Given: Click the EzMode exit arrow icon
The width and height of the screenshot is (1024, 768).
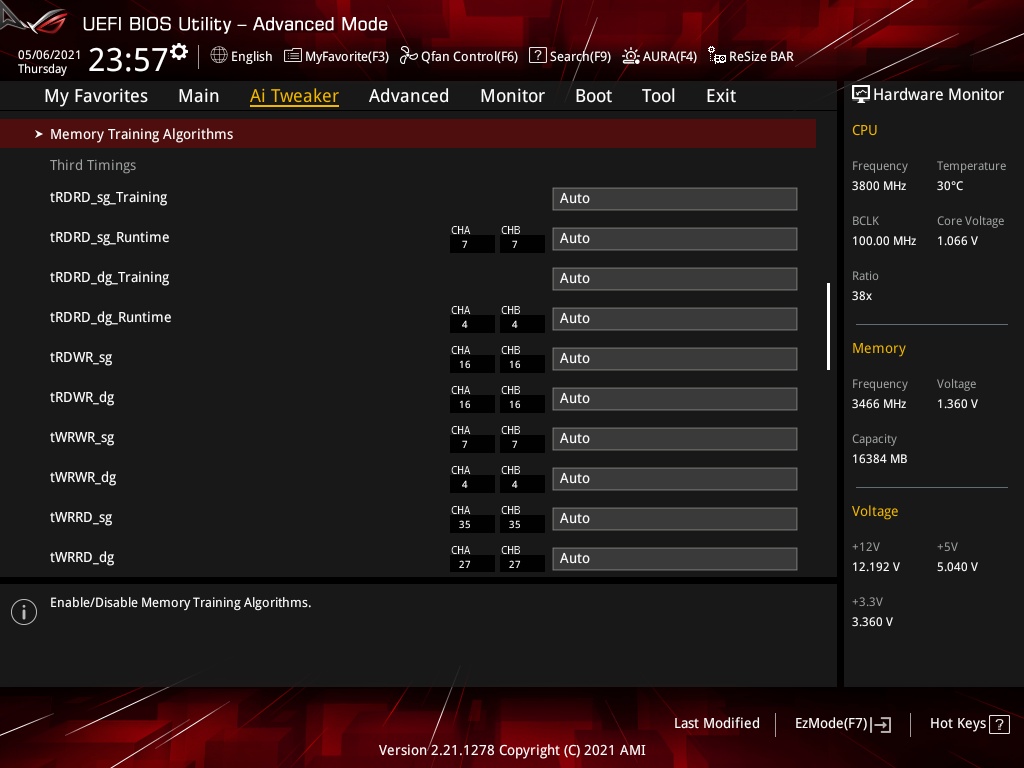Looking at the screenshot, I should pyautogui.click(x=882, y=724).
